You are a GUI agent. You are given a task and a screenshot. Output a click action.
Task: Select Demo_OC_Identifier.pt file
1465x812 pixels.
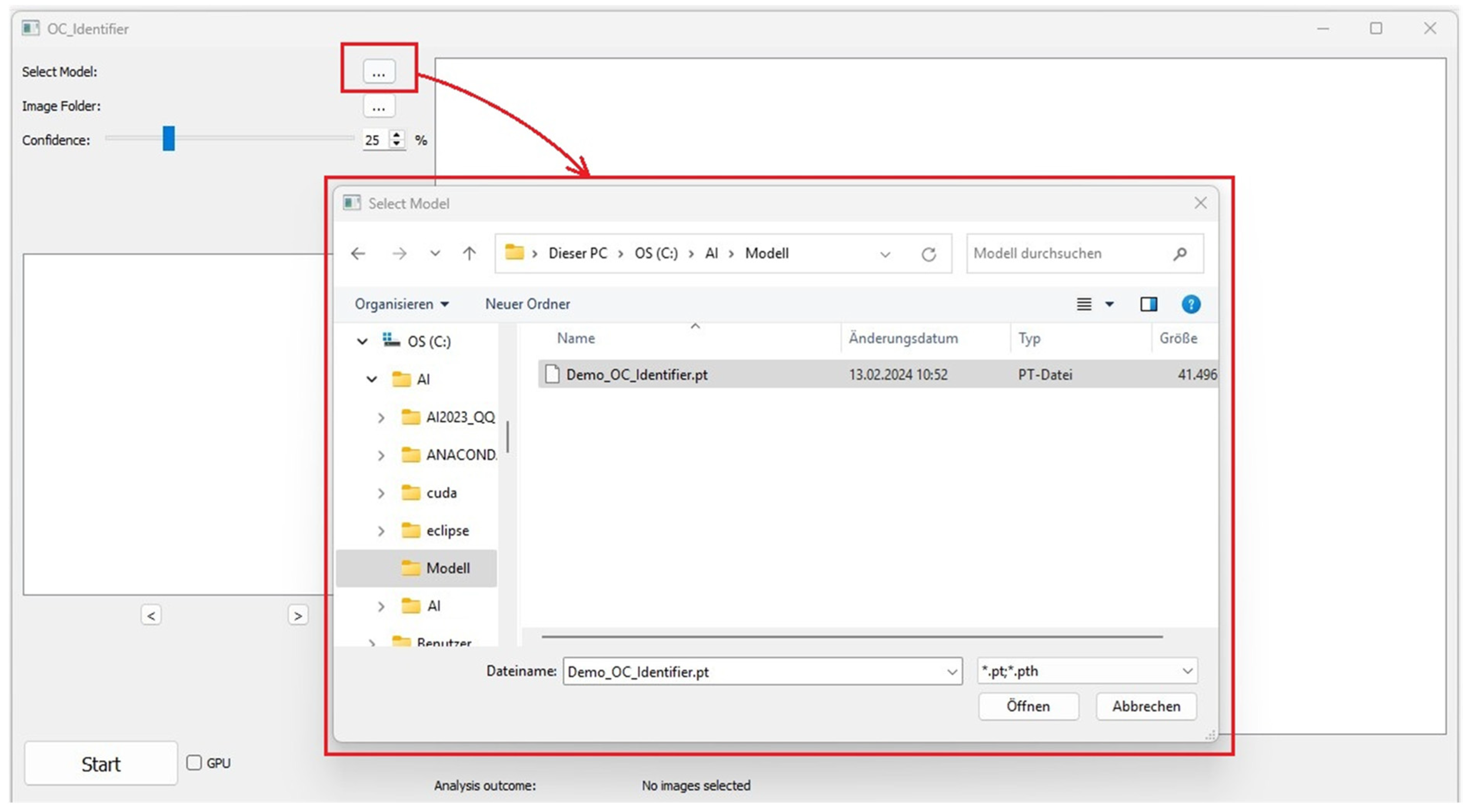pyautogui.click(x=636, y=375)
